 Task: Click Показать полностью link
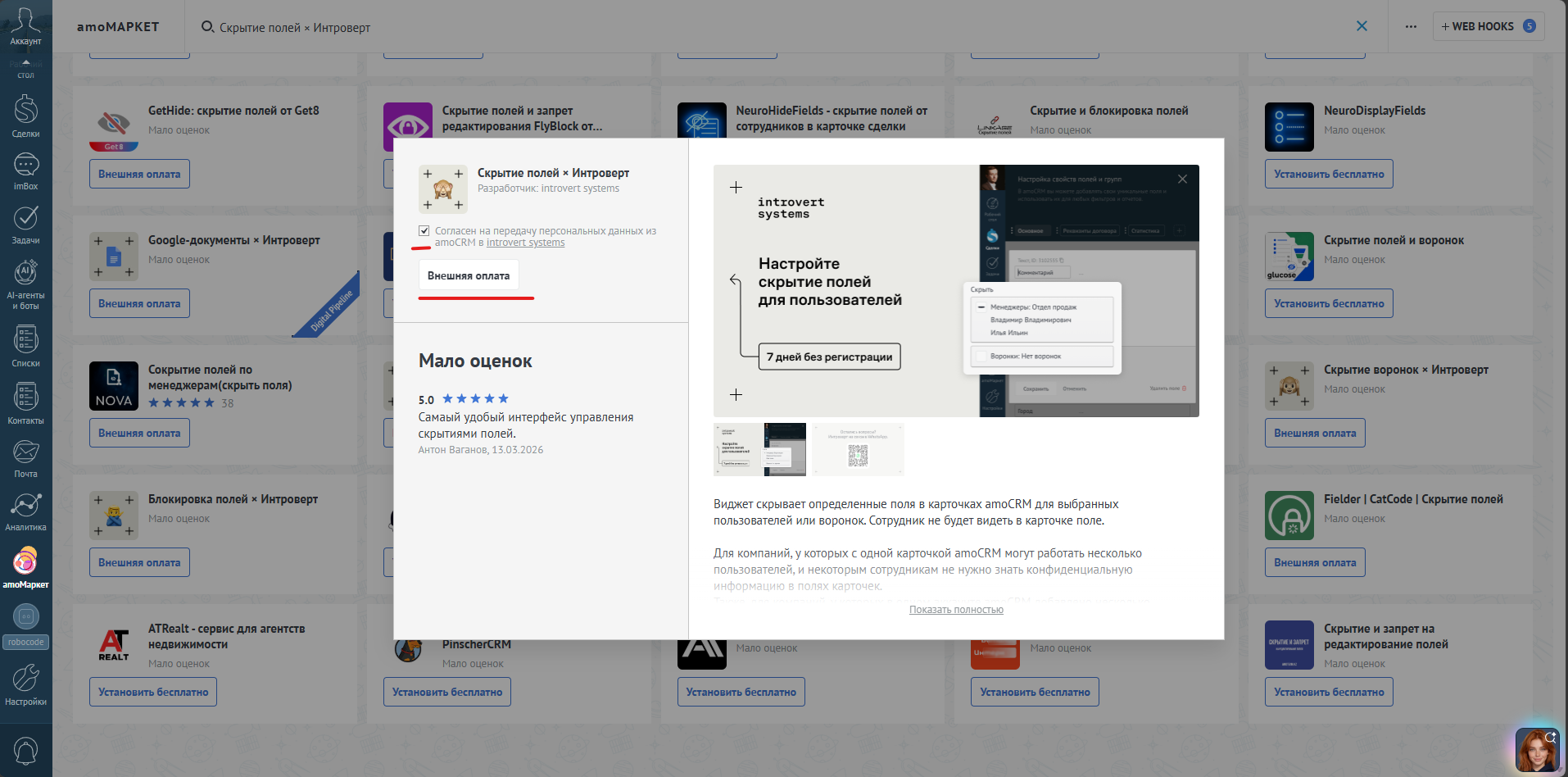[x=956, y=610]
